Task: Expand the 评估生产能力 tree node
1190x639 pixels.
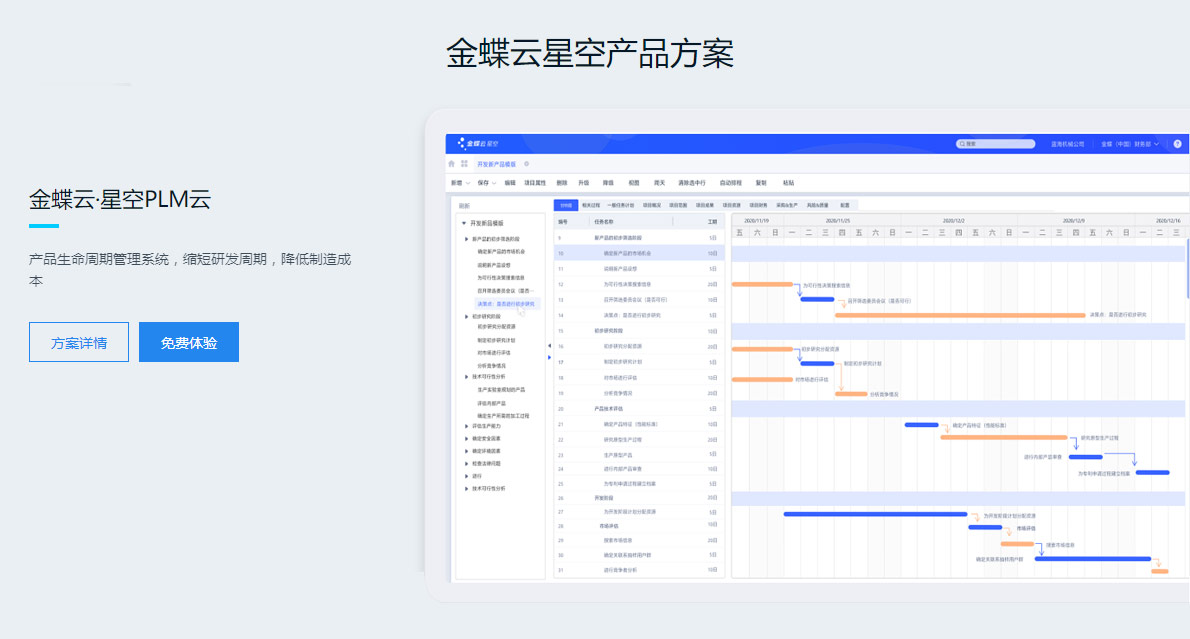Action: (x=467, y=427)
